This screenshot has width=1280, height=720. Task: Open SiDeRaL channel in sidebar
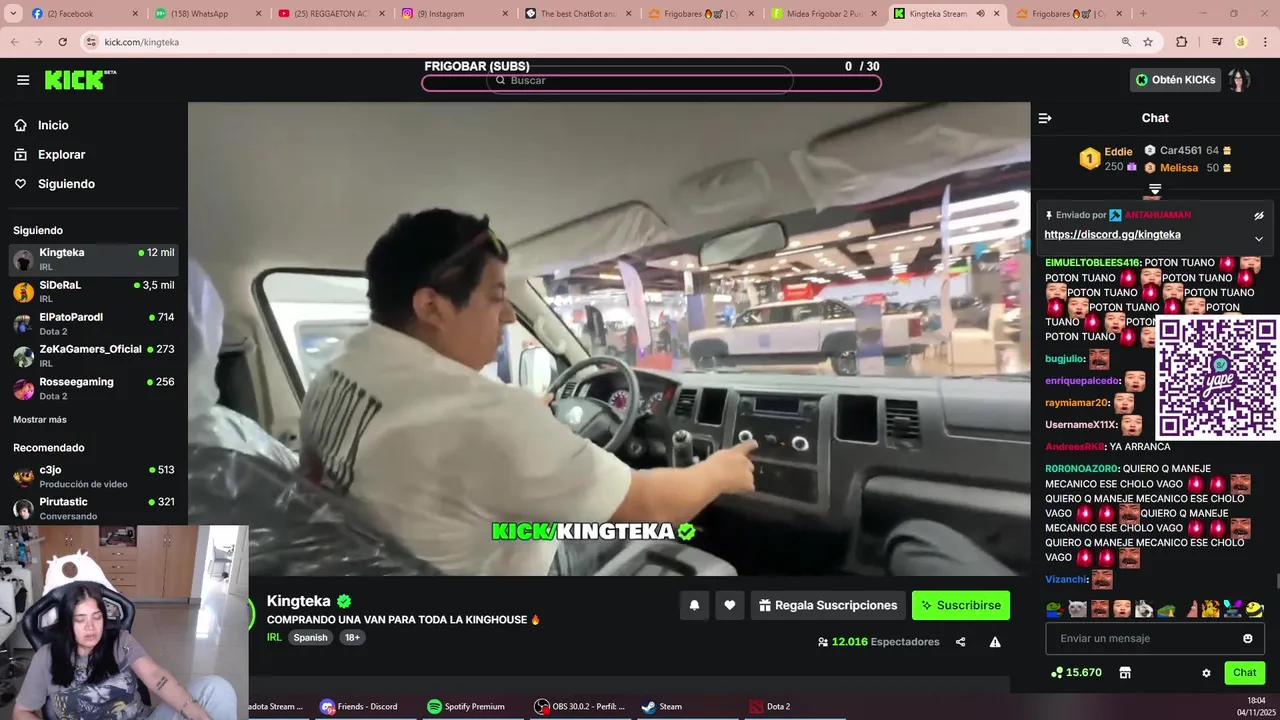tap(94, 291)
